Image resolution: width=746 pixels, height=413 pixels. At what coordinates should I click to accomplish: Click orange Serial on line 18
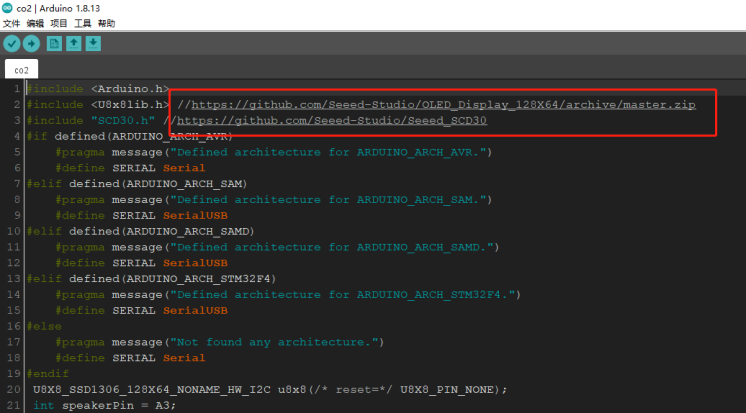(184, 358)
